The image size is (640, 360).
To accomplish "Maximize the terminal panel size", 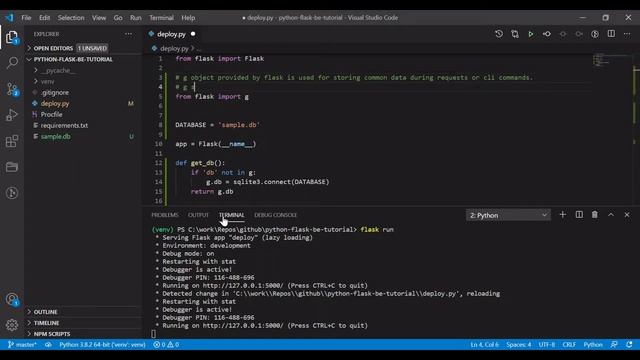I will point(611,215).
